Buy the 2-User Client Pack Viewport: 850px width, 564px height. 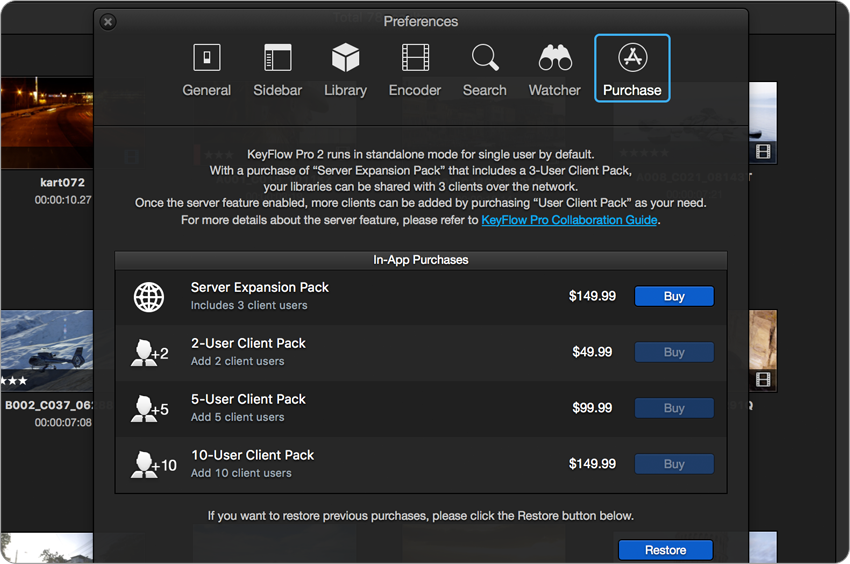click(674, 352)
